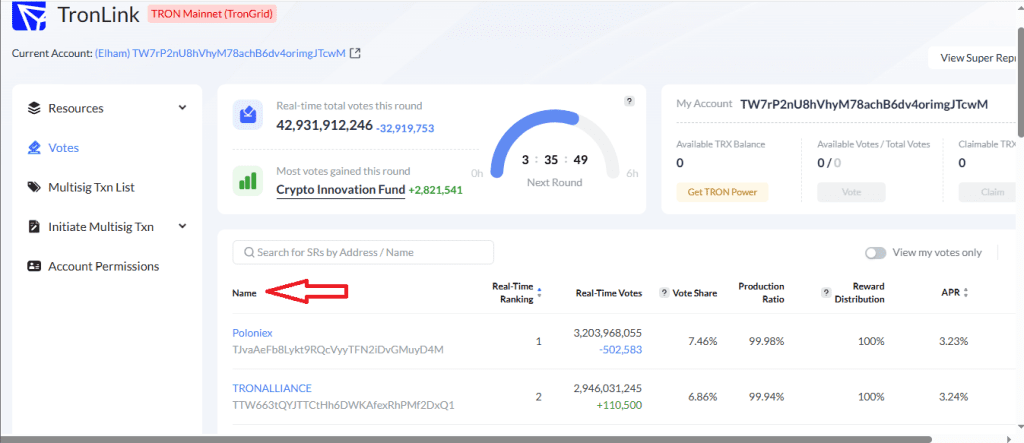The image size is (1024, 443).
Task: Open the Votes menu item
Action: (x=63, y=148)
